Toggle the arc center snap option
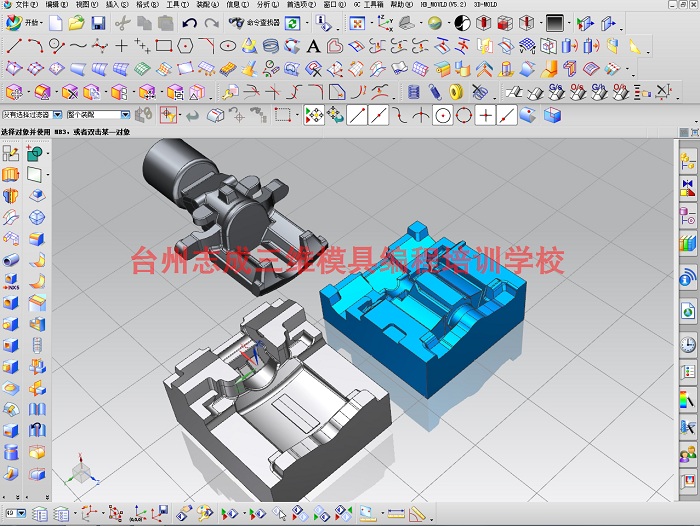Viewport: 700px width, 526px height. tap(442, 115)
